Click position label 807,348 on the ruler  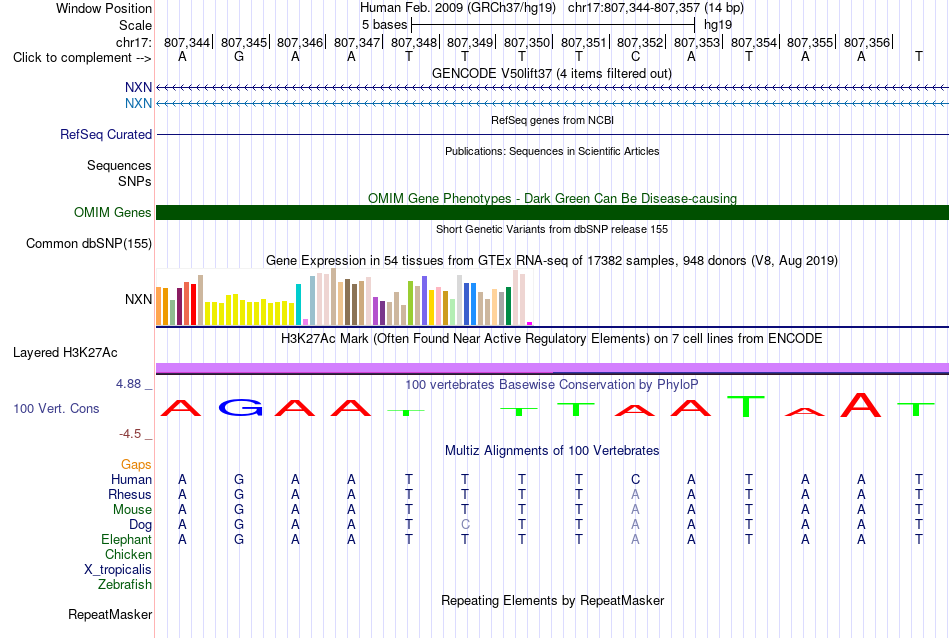point(414,42)
